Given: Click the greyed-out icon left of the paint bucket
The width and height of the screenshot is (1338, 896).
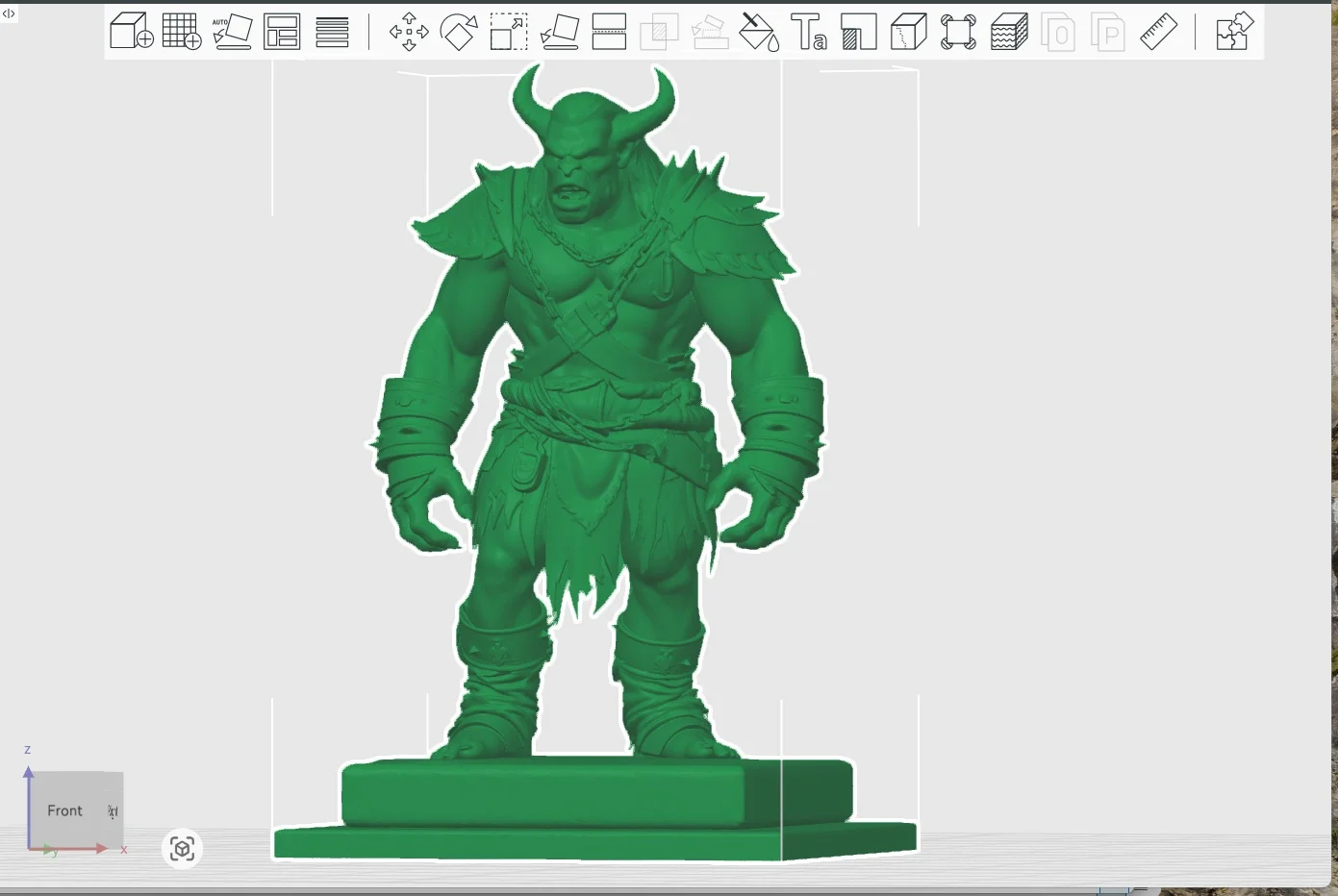Looking at the screenshot, I should [x=709, y=32].
